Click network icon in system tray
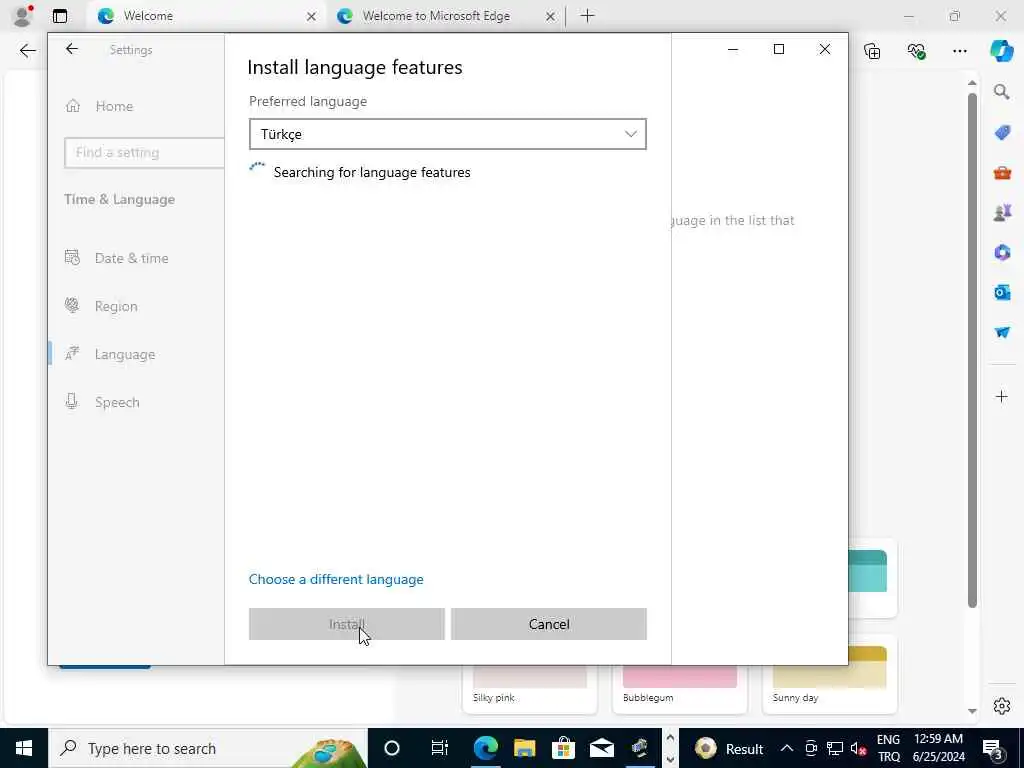Image resolution: width=1024 pixels, height=768 pixels. 835,748
